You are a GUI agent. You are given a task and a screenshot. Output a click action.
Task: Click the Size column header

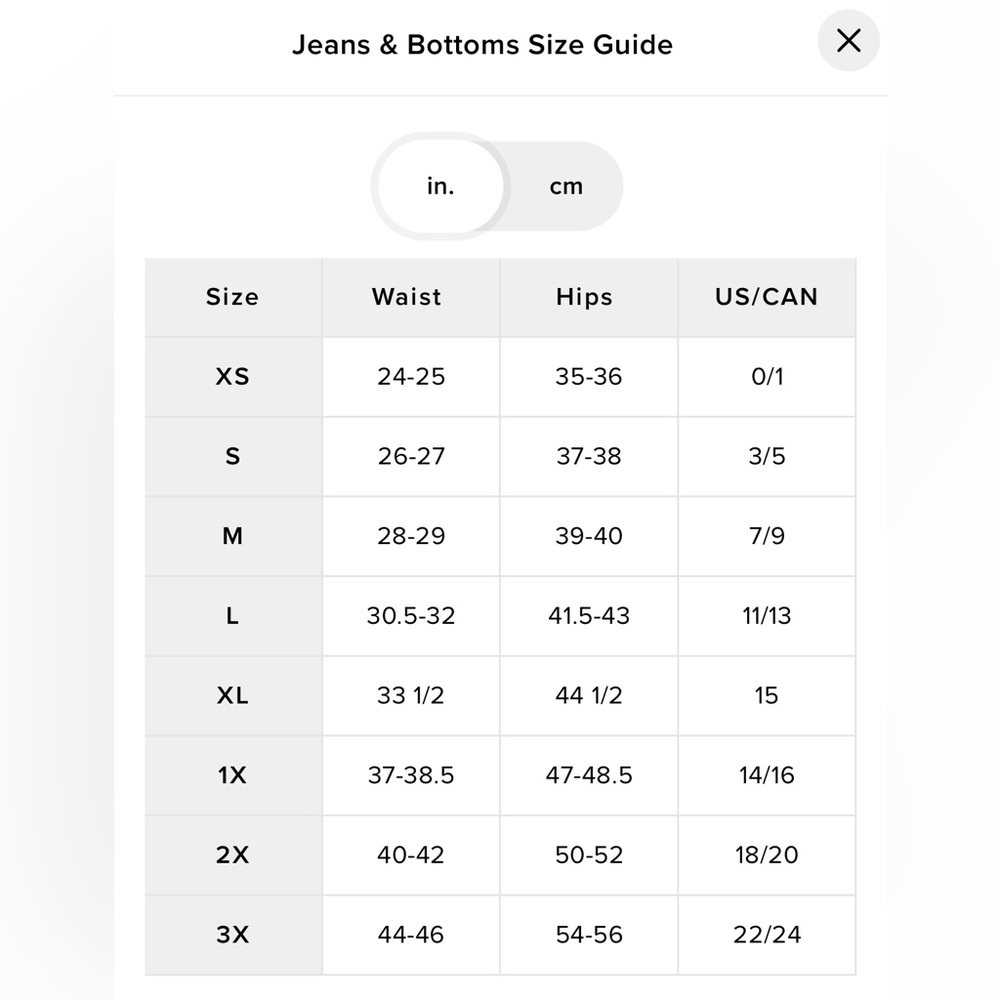click(x=233, y=297)
